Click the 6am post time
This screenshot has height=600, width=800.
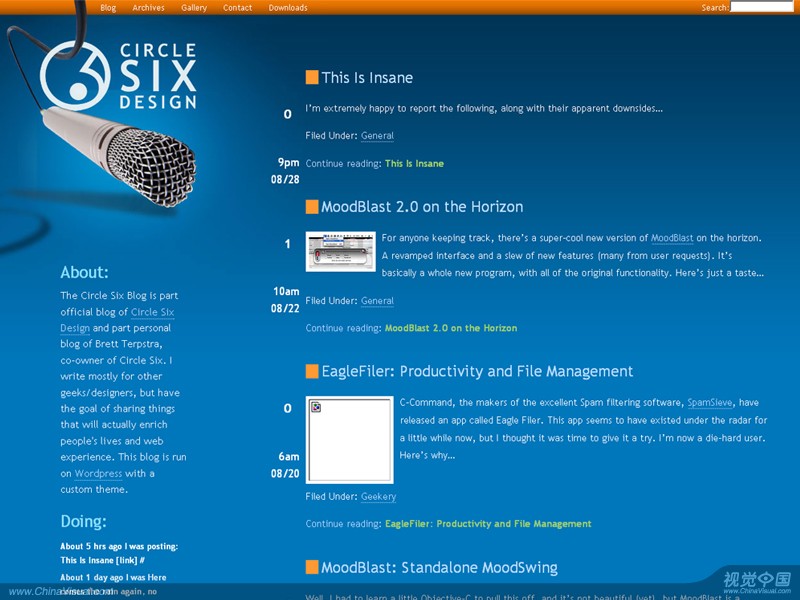[x=288, y=457]
